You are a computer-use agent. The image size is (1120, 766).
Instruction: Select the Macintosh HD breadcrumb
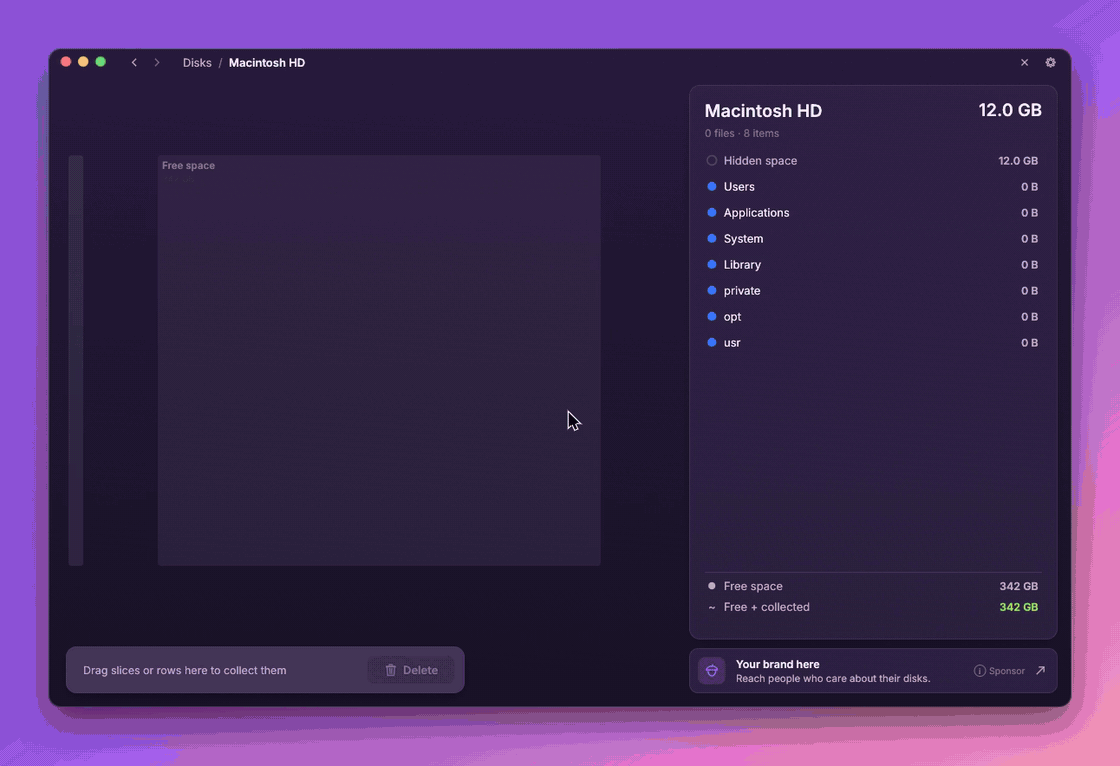coord(266,63)
